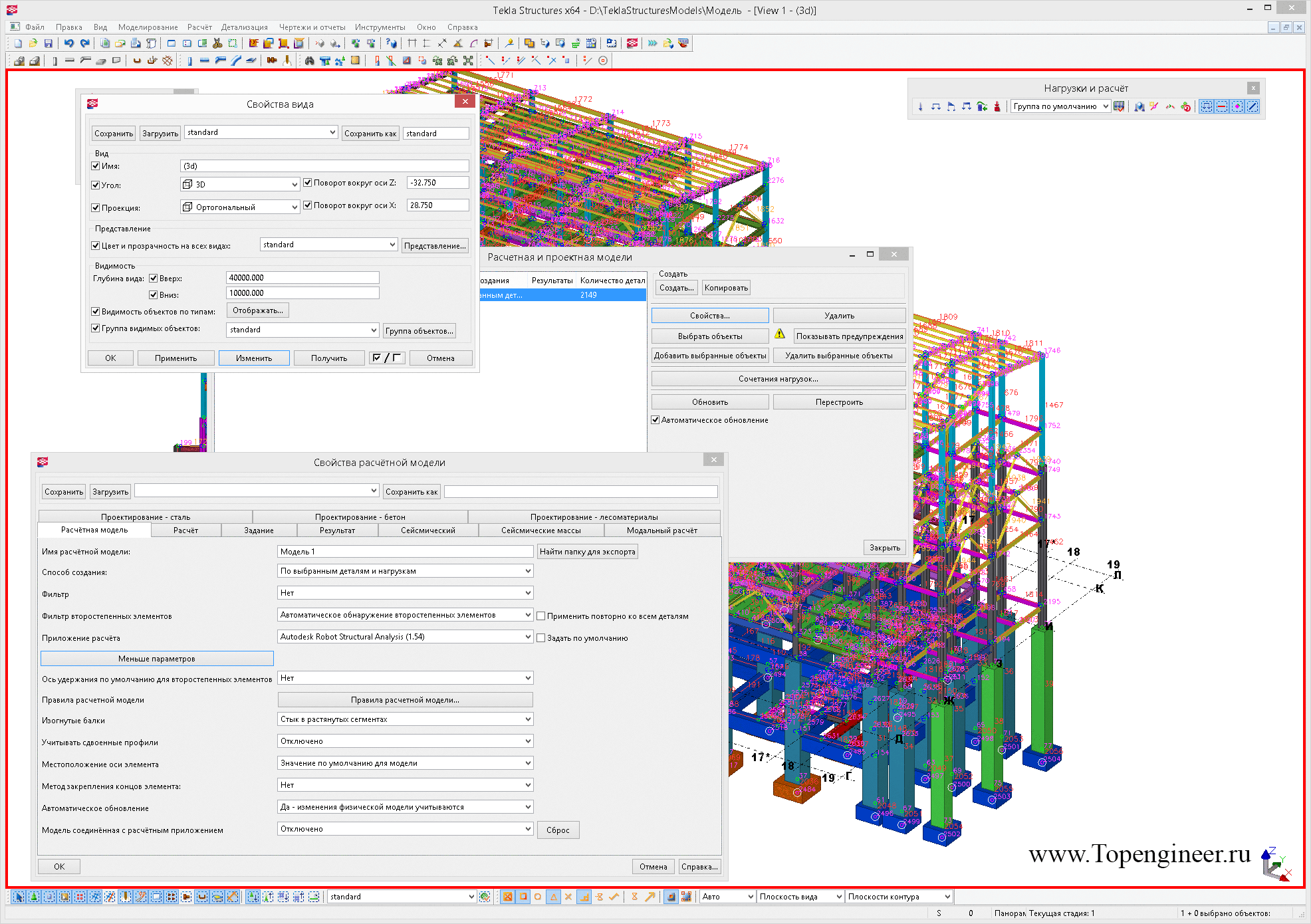Click the Undo arrow icon

pos(69,43)
